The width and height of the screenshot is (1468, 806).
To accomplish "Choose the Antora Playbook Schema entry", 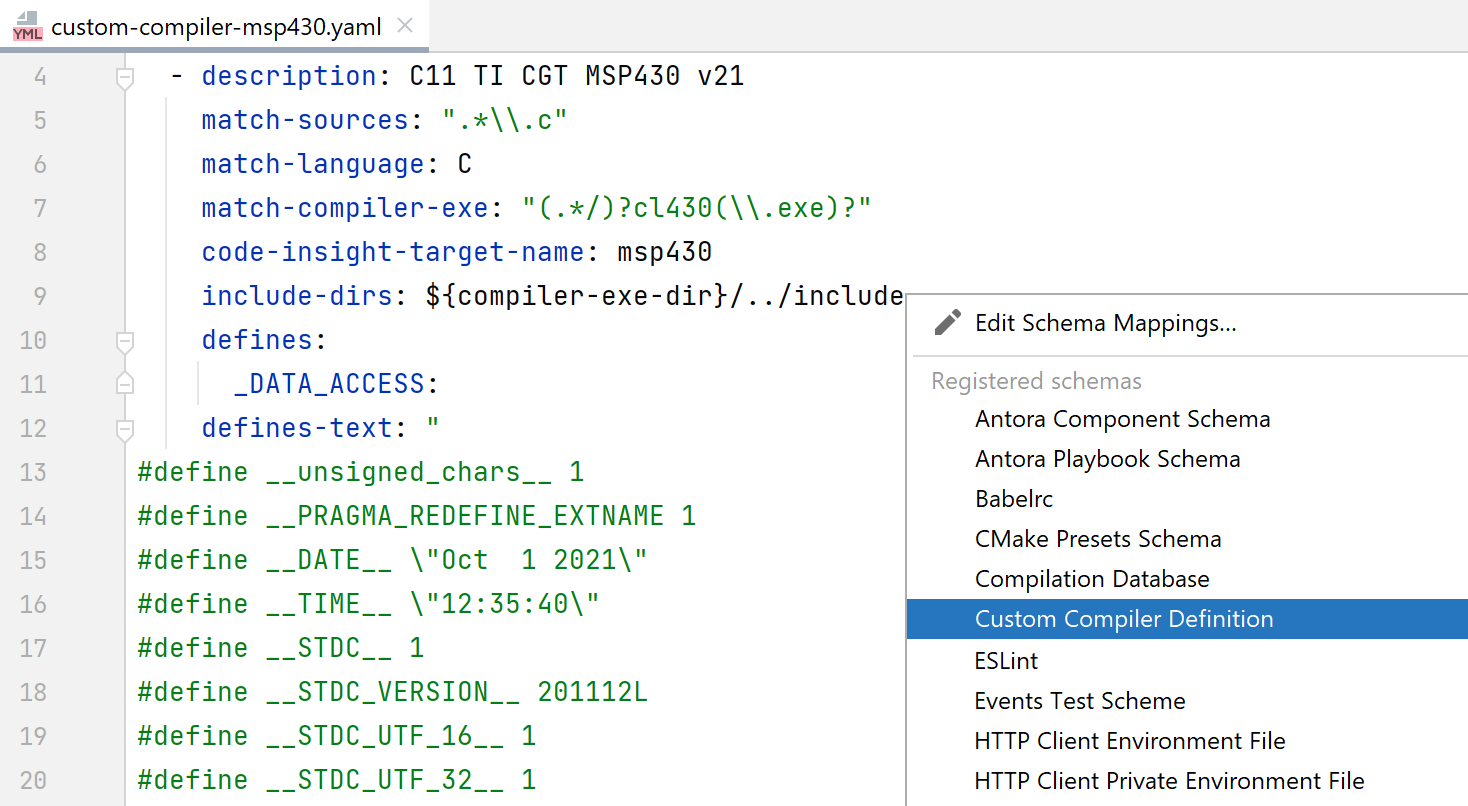I will 1107,458.
